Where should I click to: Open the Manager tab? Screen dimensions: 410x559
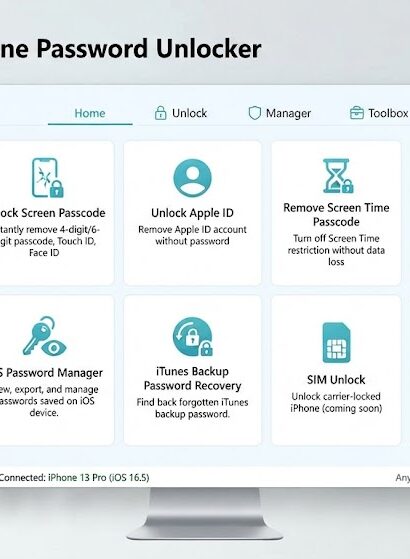280,113
